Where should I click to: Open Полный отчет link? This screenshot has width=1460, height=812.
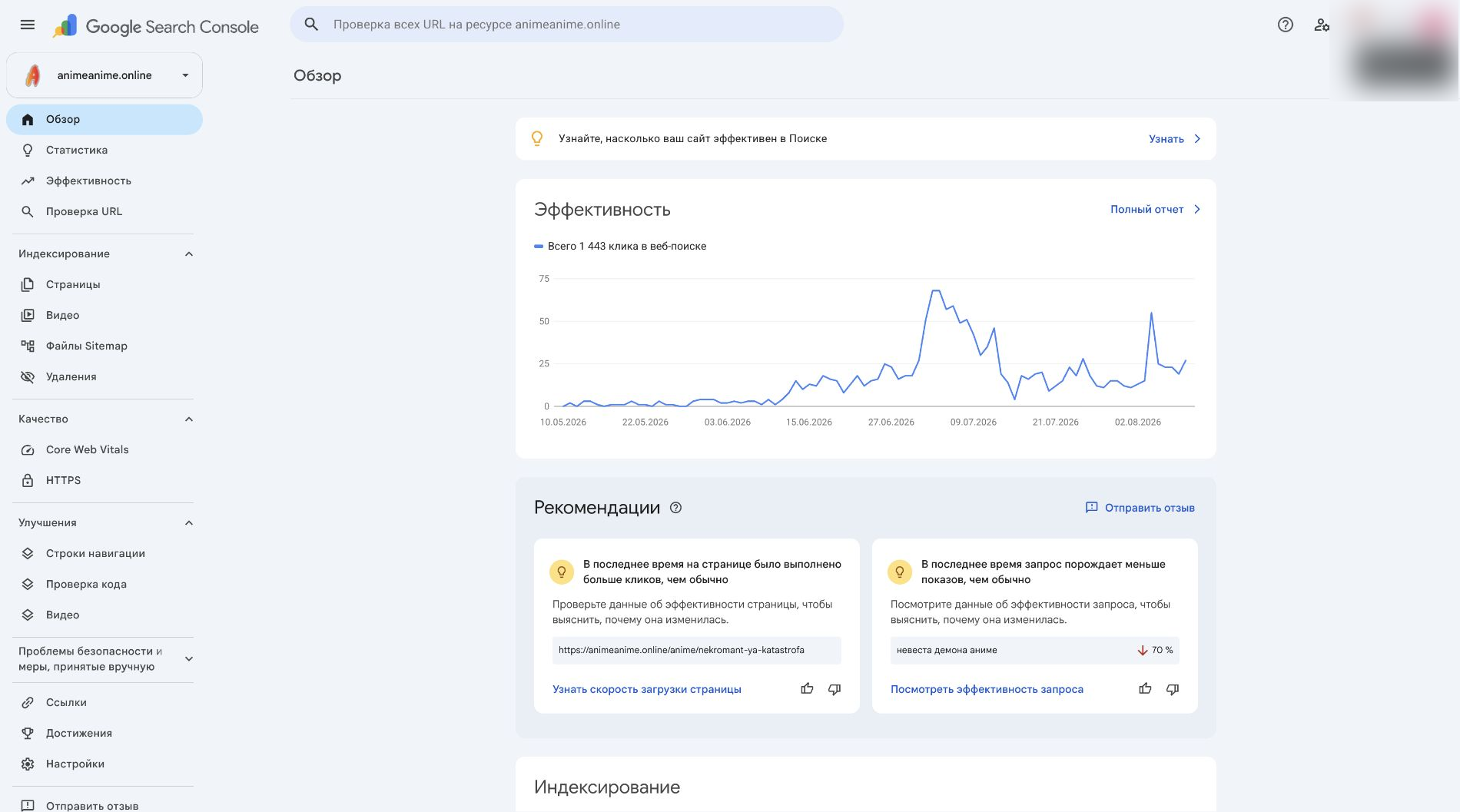pyautogui.click(x=1146, y=209)
